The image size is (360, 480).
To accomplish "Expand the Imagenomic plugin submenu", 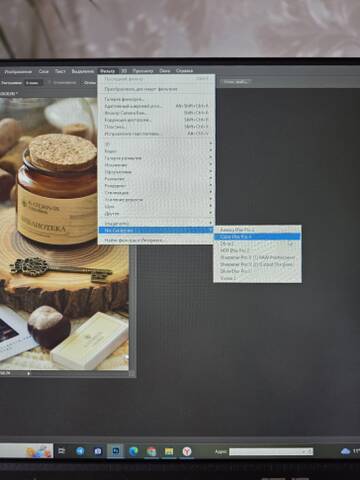I will click(x=156, y=223).
